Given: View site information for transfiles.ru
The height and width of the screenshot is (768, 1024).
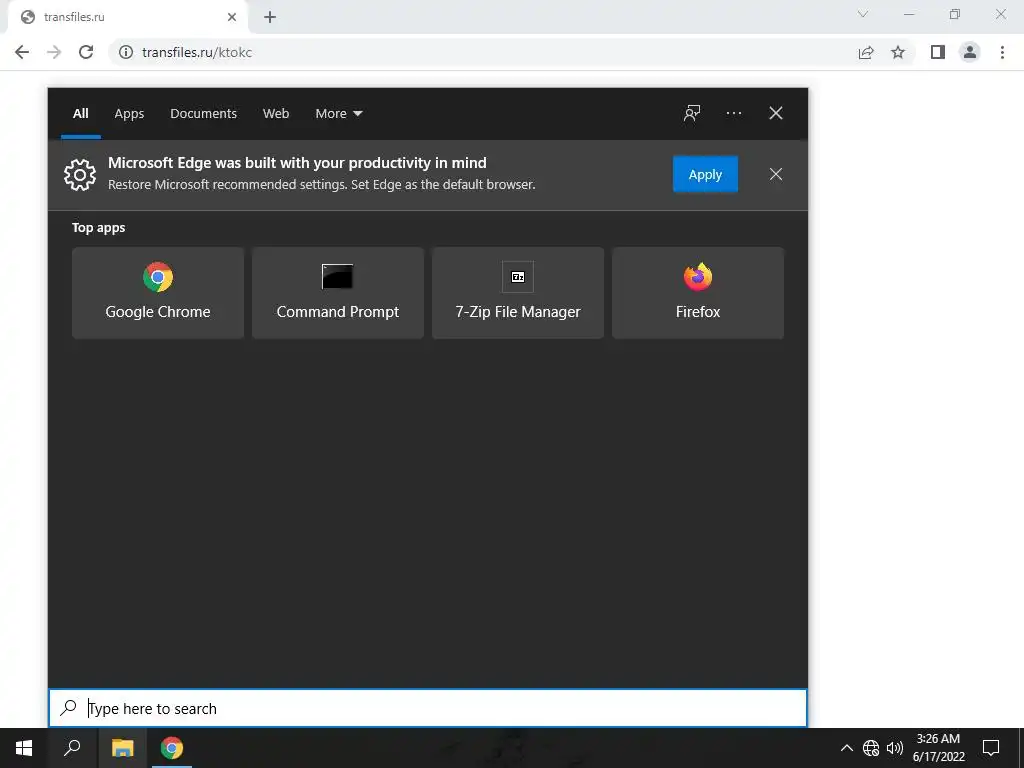Looking at the screenshot, I should pyautogui.click(x=126, y=52).
